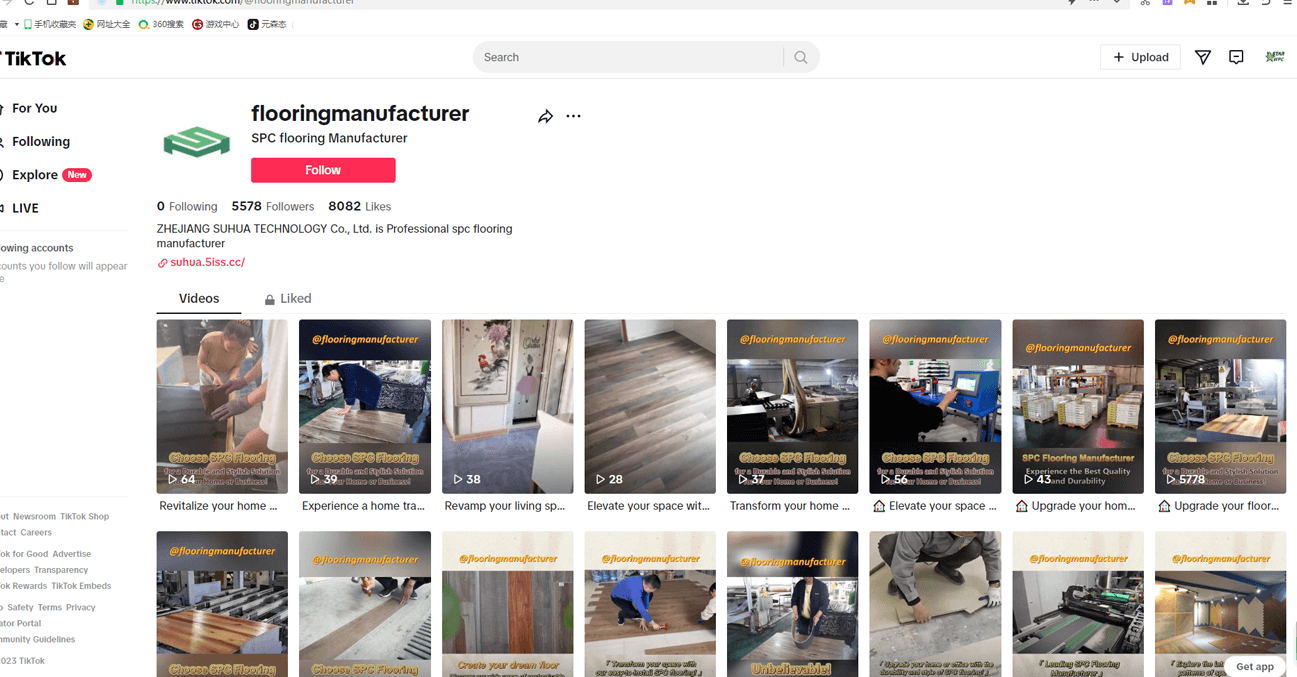Click the funnel-shaped icon beside Upload
The height and width of the screenshot is (677, 1297).
click(1203, 58)
